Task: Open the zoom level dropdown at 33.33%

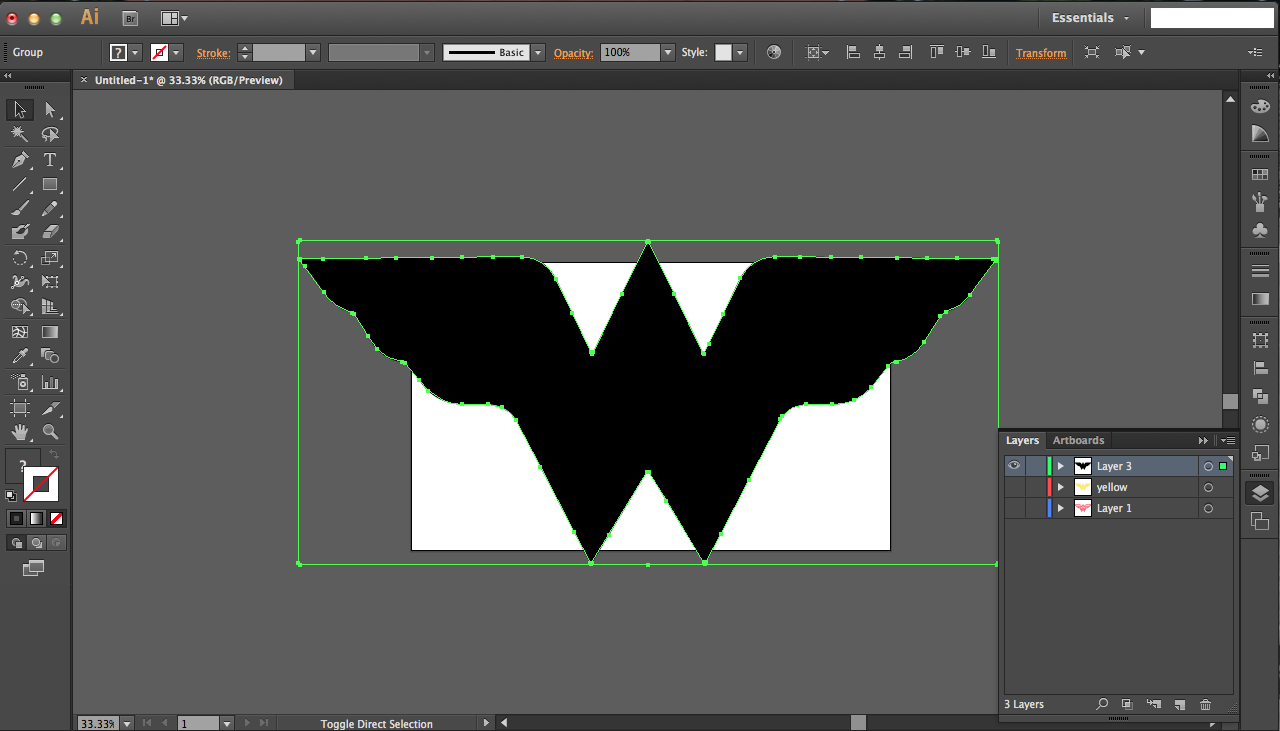Action: point(125,723)
